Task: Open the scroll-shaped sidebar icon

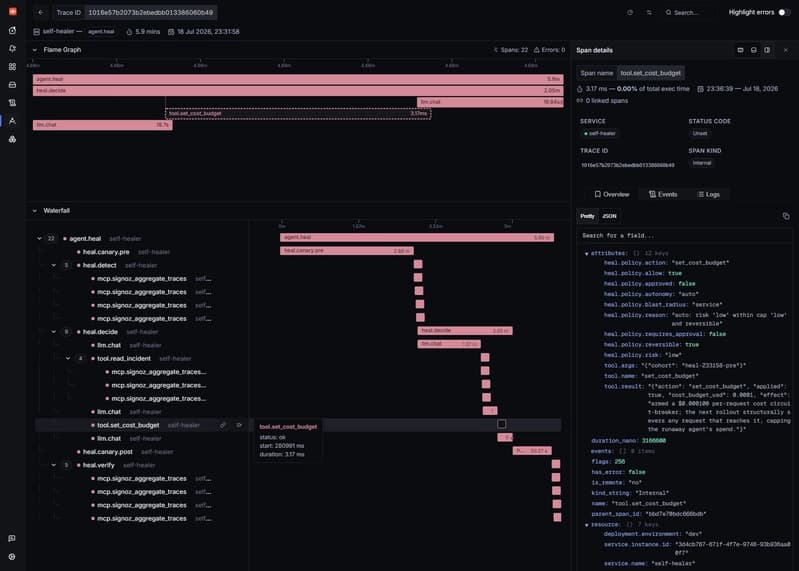Action: tap(12, 102)
